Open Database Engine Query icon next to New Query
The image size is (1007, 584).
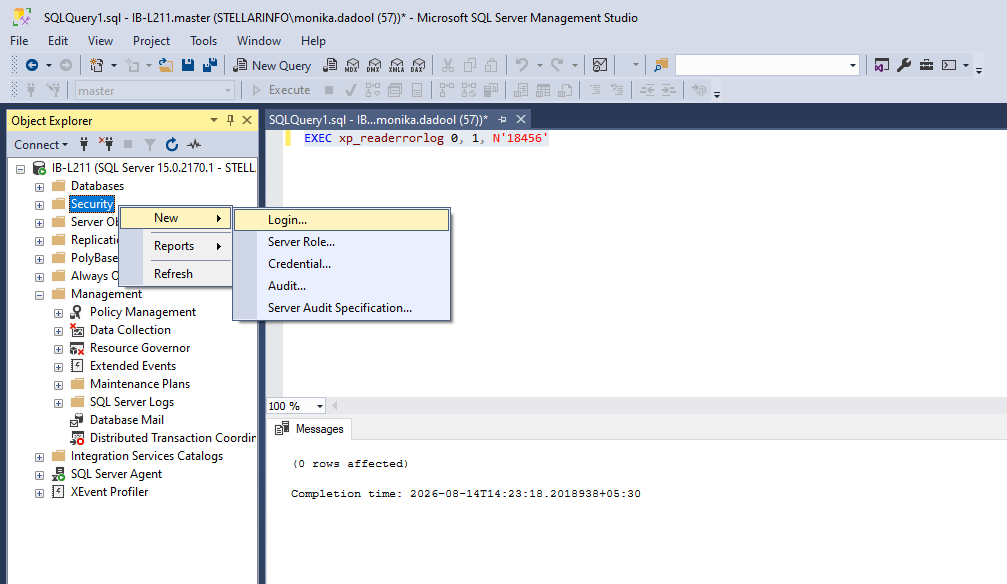pyautogui.click(x=330, y=65)
